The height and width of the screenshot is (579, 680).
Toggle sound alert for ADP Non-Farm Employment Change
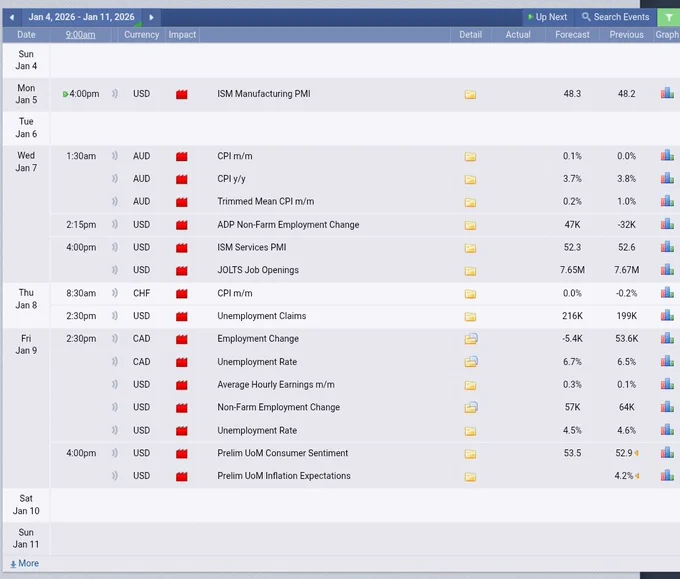click(x=114, y=225)
